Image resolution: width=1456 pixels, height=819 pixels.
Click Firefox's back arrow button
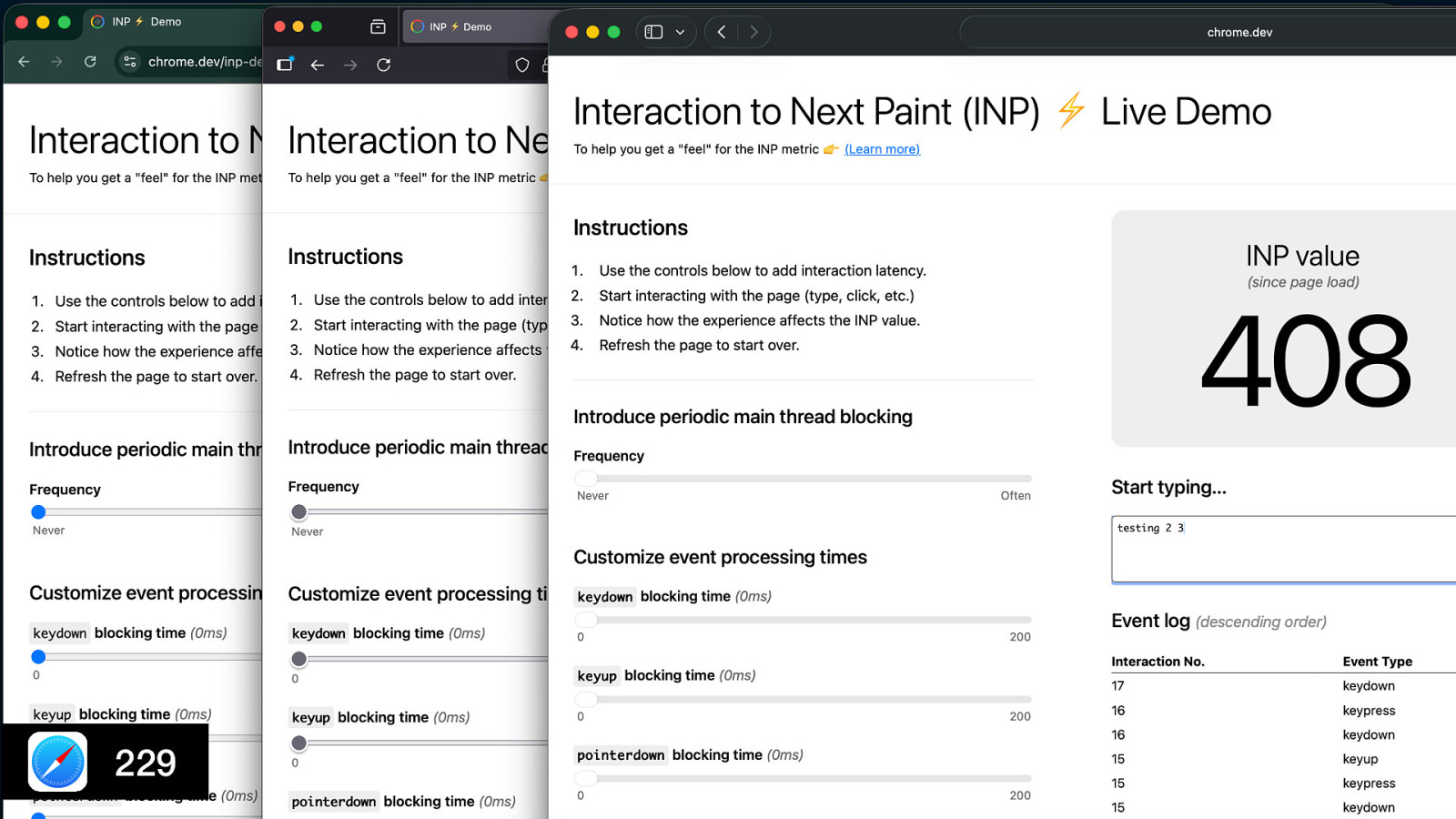(x=318, y=65)
